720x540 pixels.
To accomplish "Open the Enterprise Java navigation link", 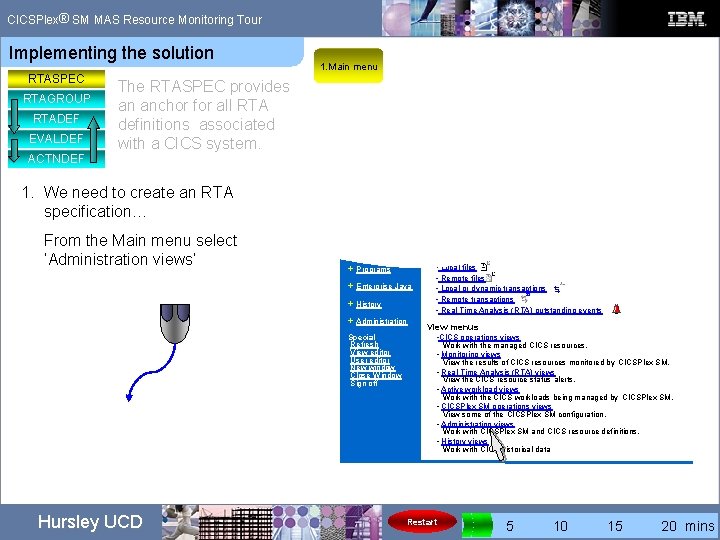I will click(384, 287).
